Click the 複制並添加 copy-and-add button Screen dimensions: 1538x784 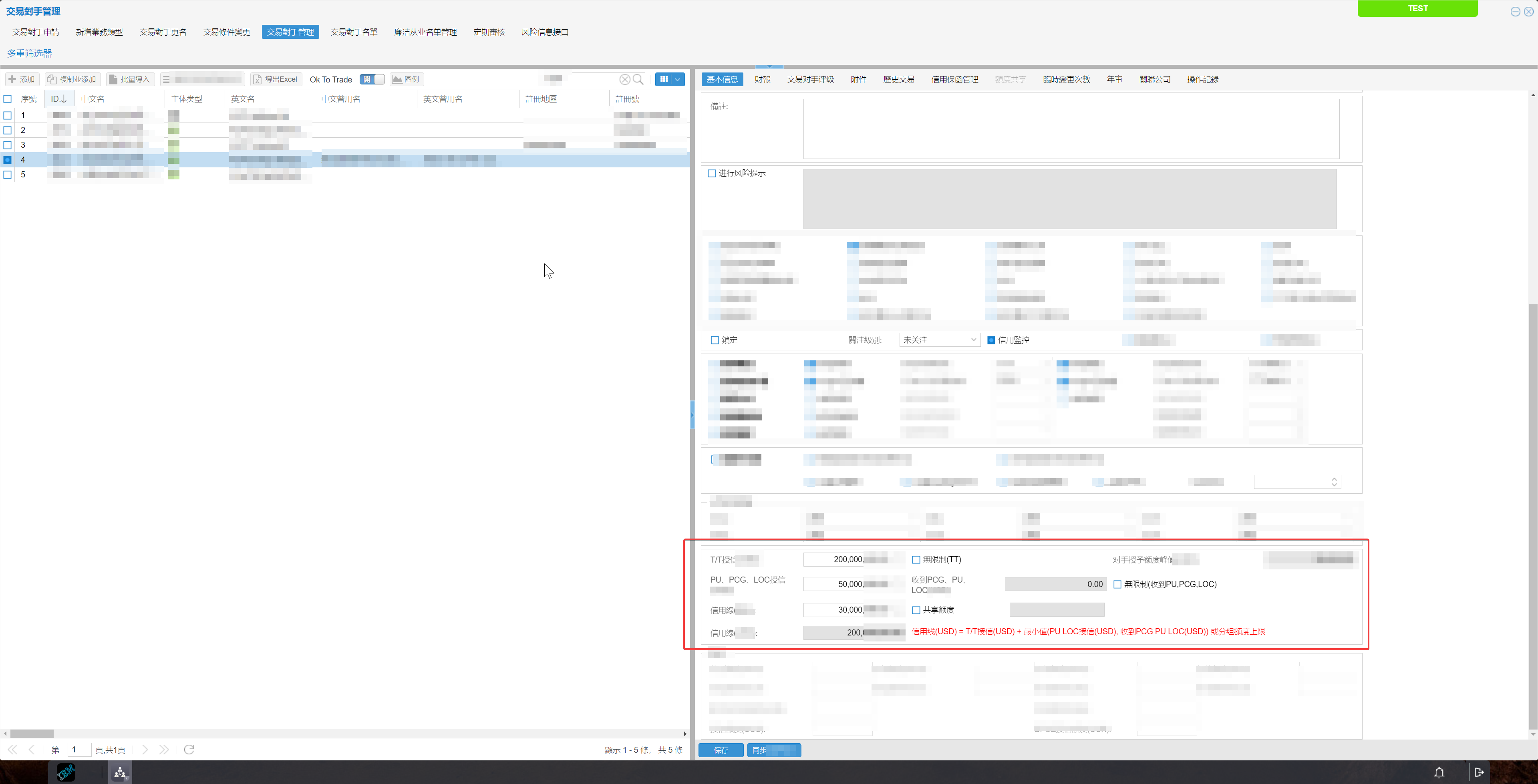(x=72, y=79)
